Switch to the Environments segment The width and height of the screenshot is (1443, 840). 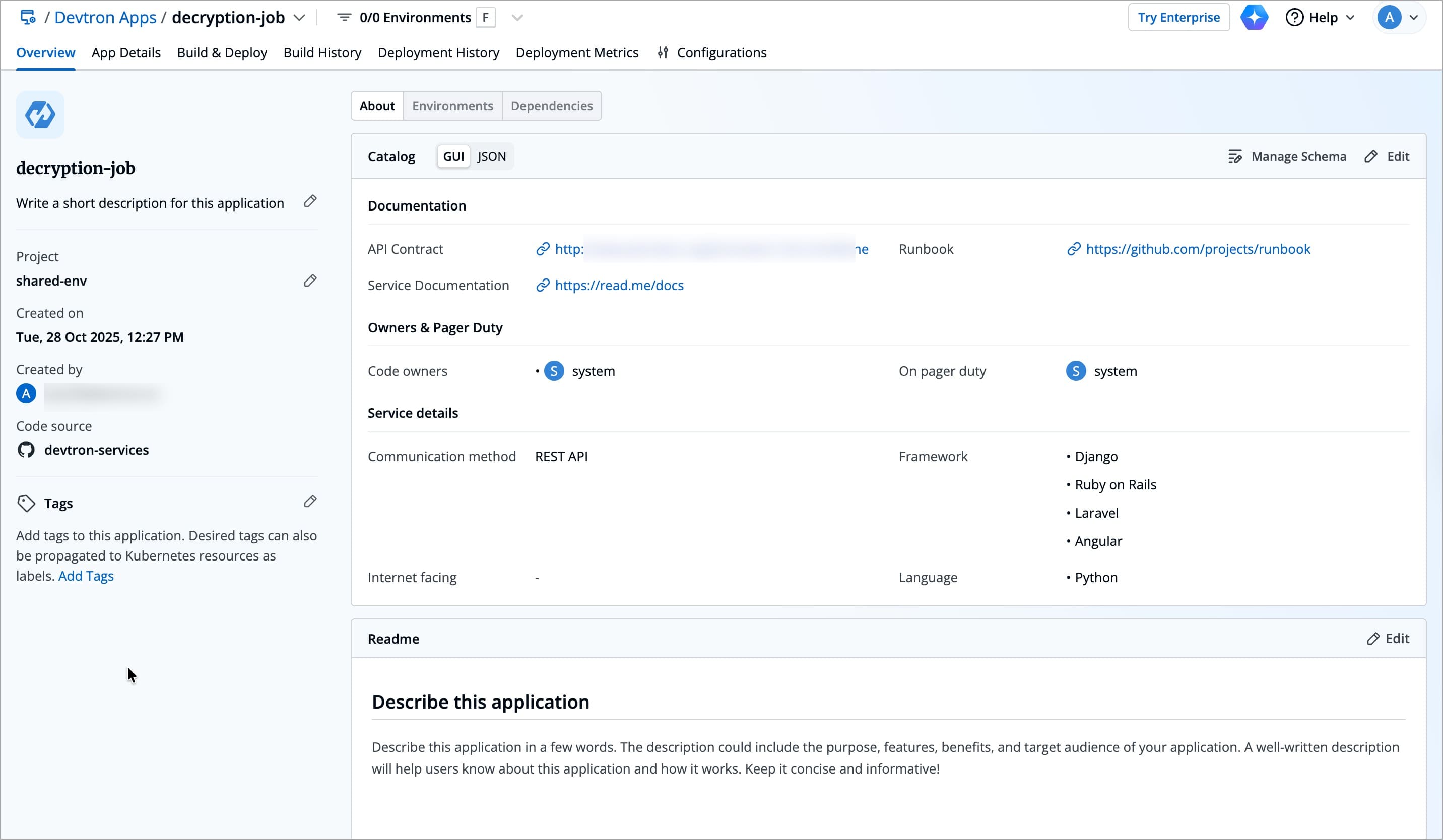coord(452,106)
